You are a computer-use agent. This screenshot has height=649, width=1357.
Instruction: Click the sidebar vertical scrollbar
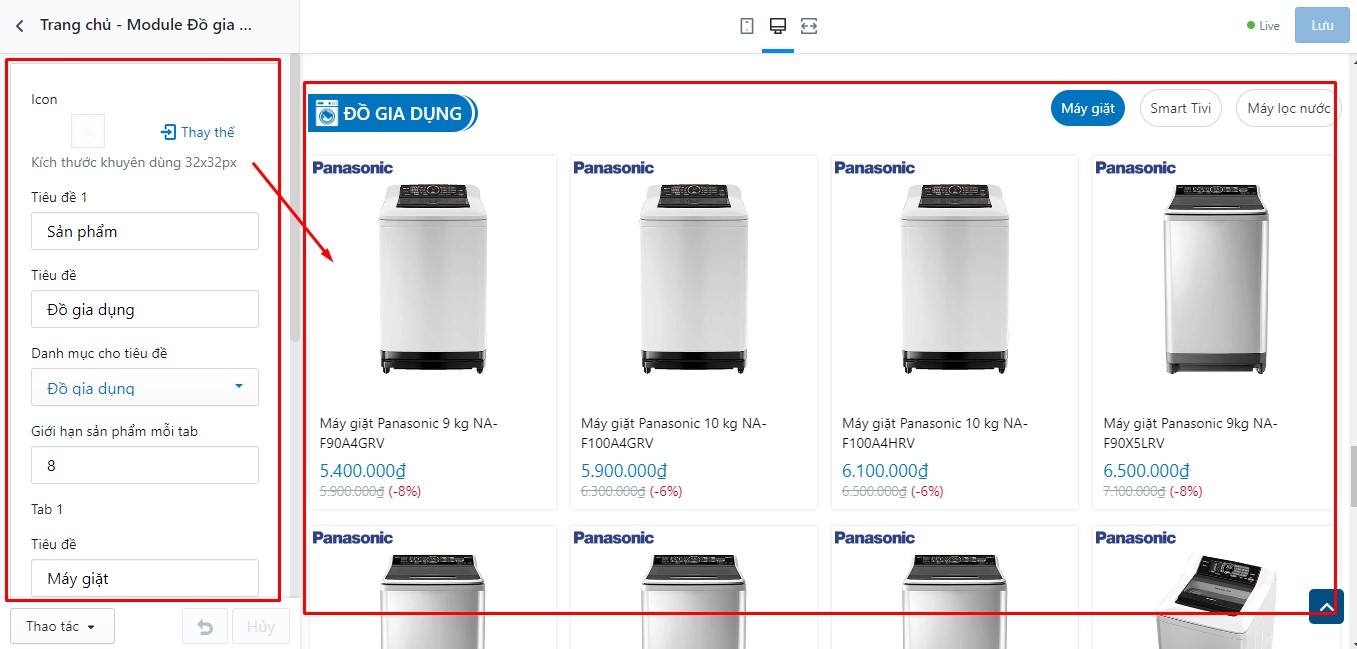coord(295,200)
